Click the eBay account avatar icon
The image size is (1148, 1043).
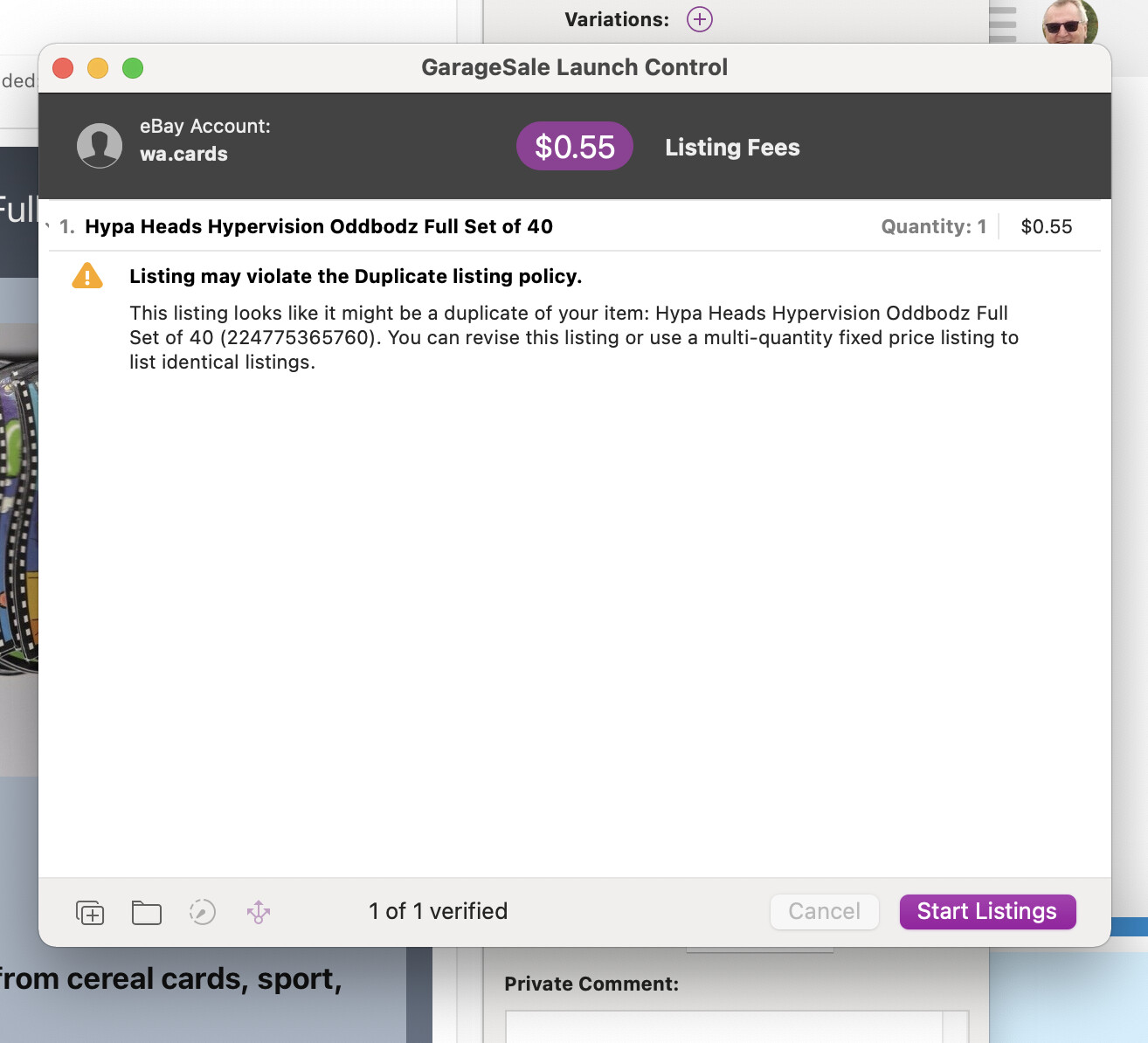coord(100,145)
